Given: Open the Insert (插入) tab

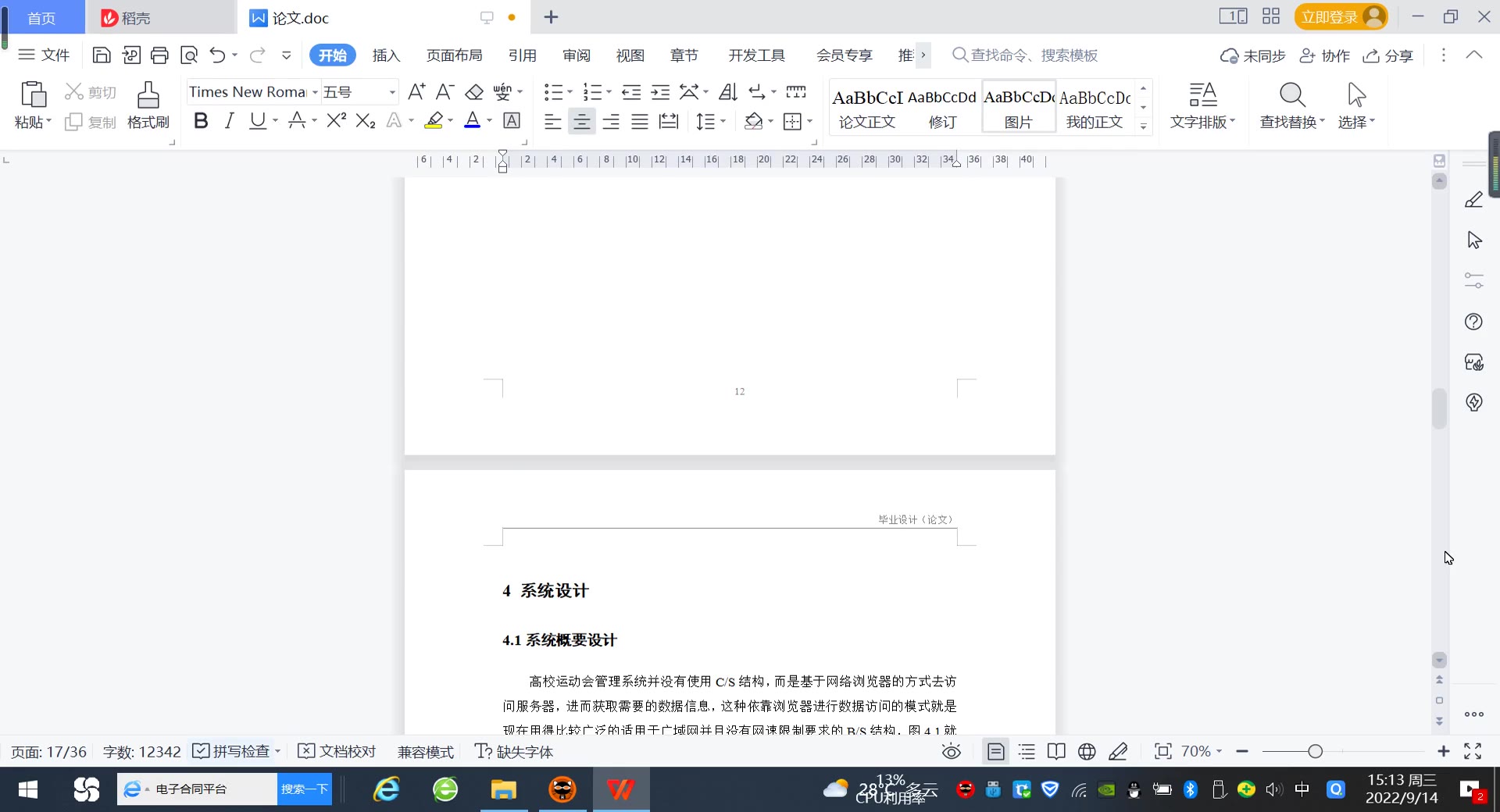Looking at the screenshot, I should 386,55.
